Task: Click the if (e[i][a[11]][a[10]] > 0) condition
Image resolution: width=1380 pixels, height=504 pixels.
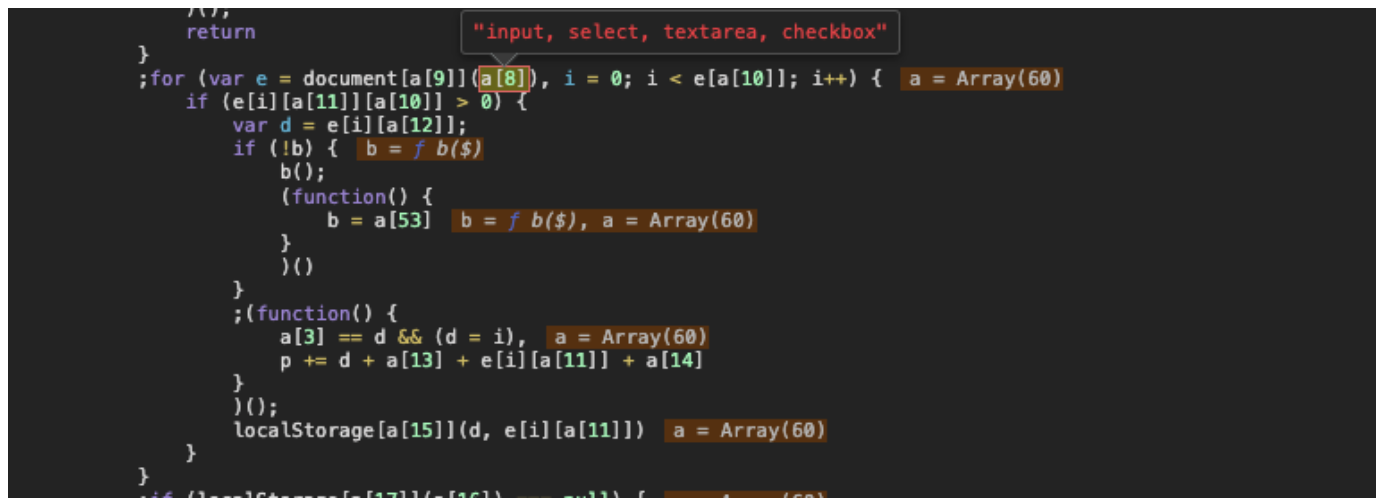Action: pyautogui.click(x=356, y=102)
